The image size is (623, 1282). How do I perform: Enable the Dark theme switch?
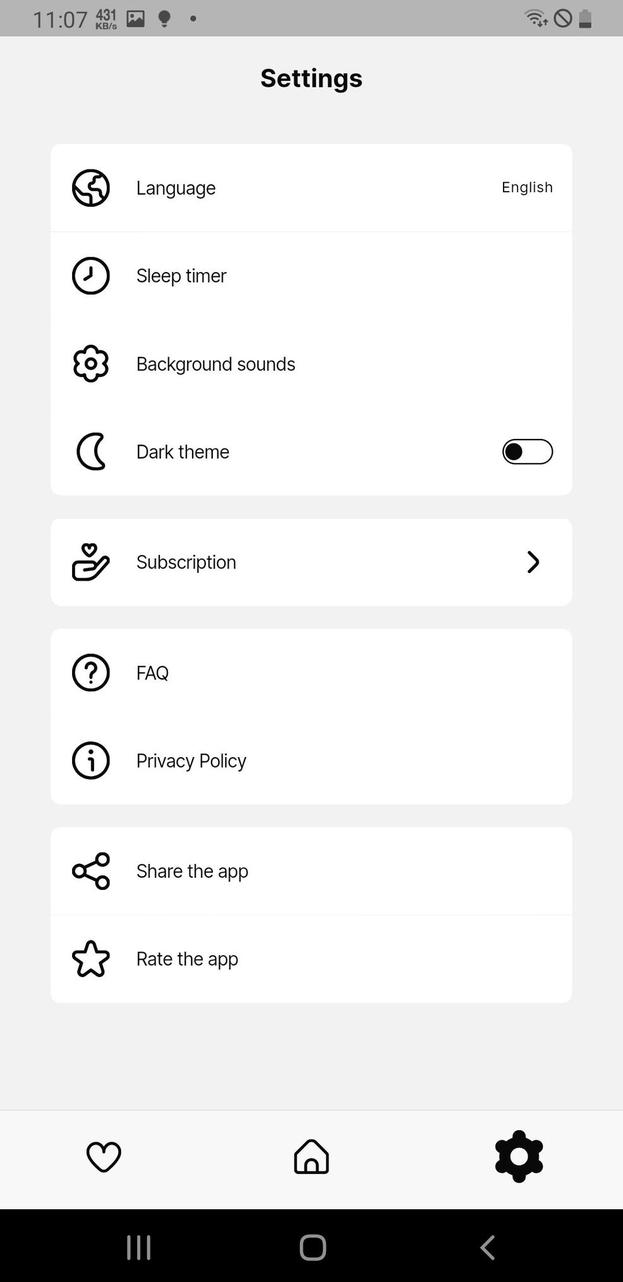(527, 451)
